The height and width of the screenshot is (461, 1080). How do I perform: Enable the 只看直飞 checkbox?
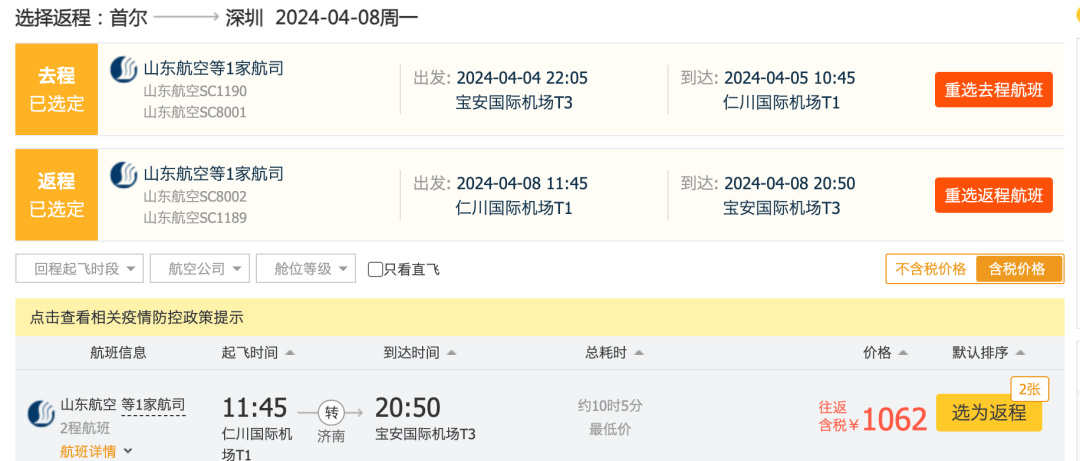pos(376,269)
